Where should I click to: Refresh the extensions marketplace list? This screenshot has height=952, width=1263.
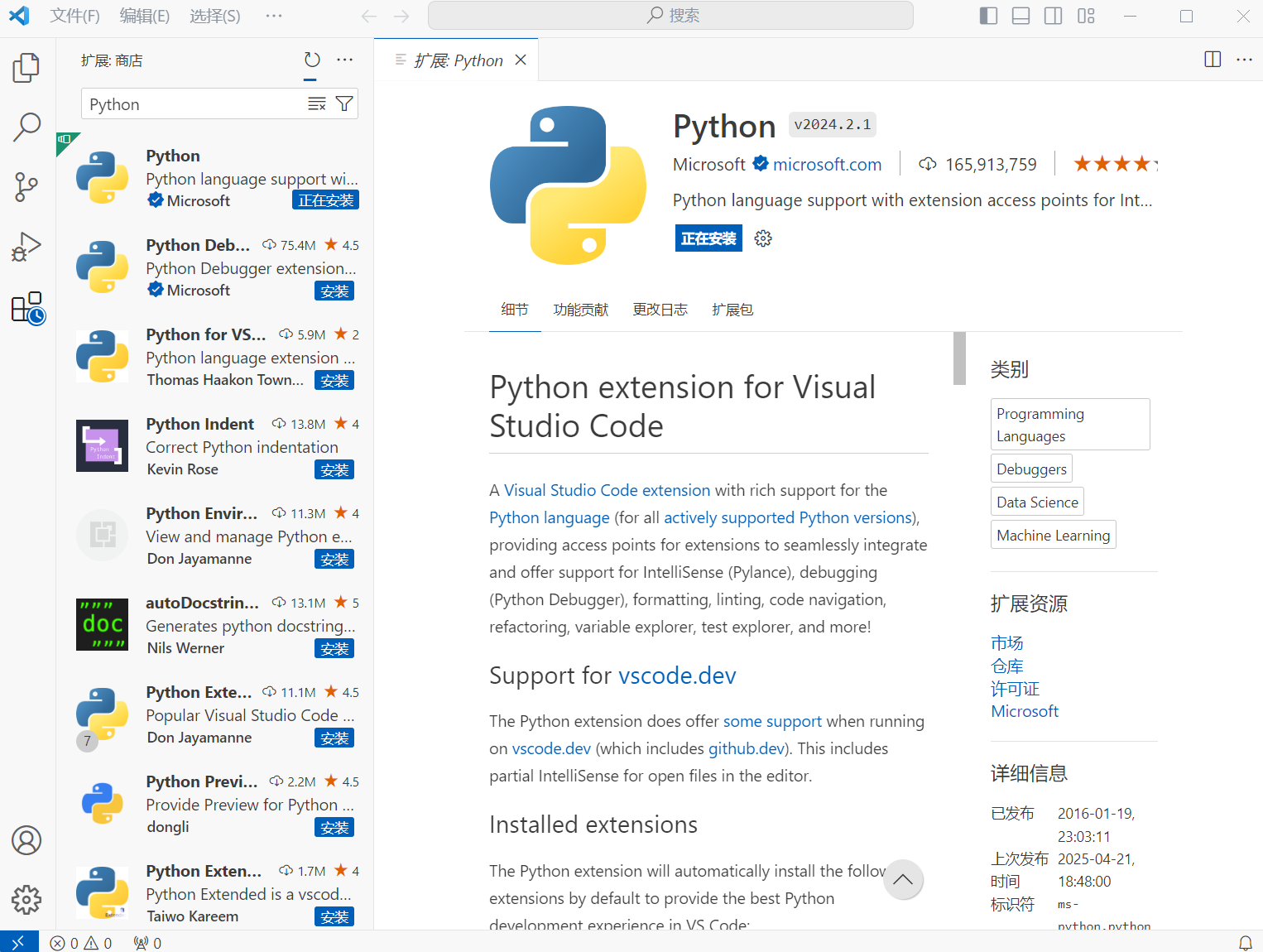(x=312, y=60)
